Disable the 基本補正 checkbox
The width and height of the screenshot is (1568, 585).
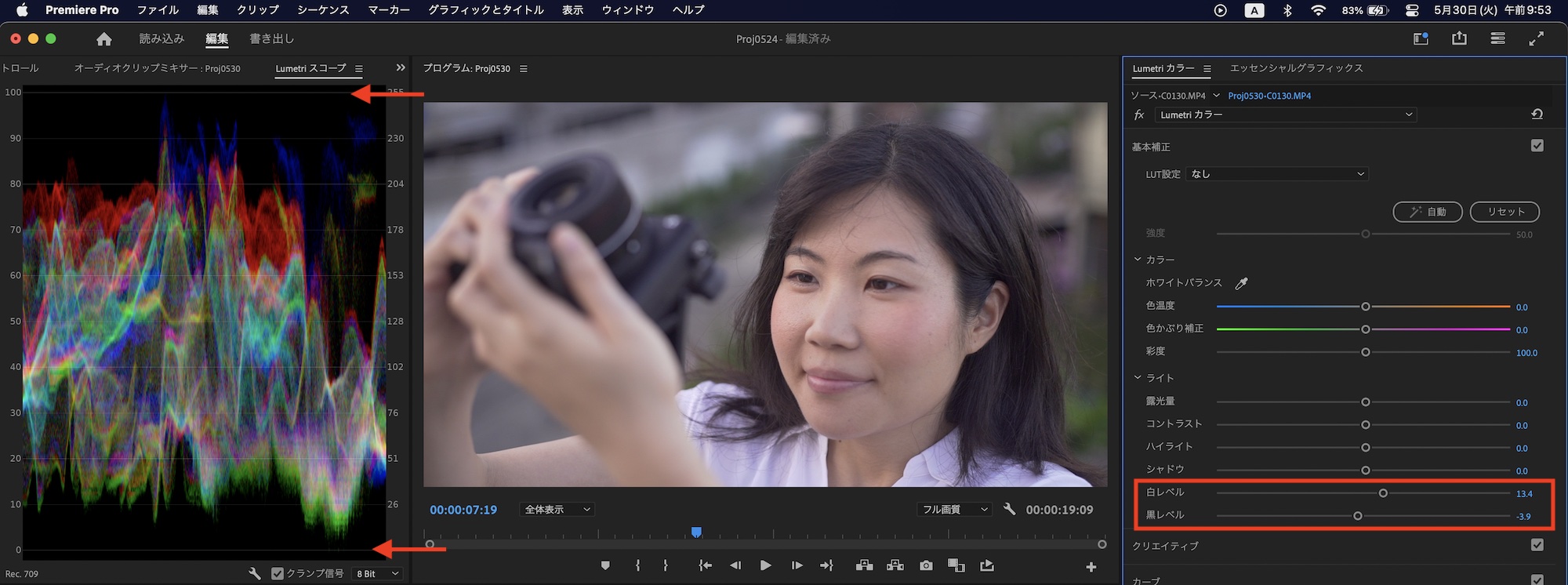coord(1537,146)
